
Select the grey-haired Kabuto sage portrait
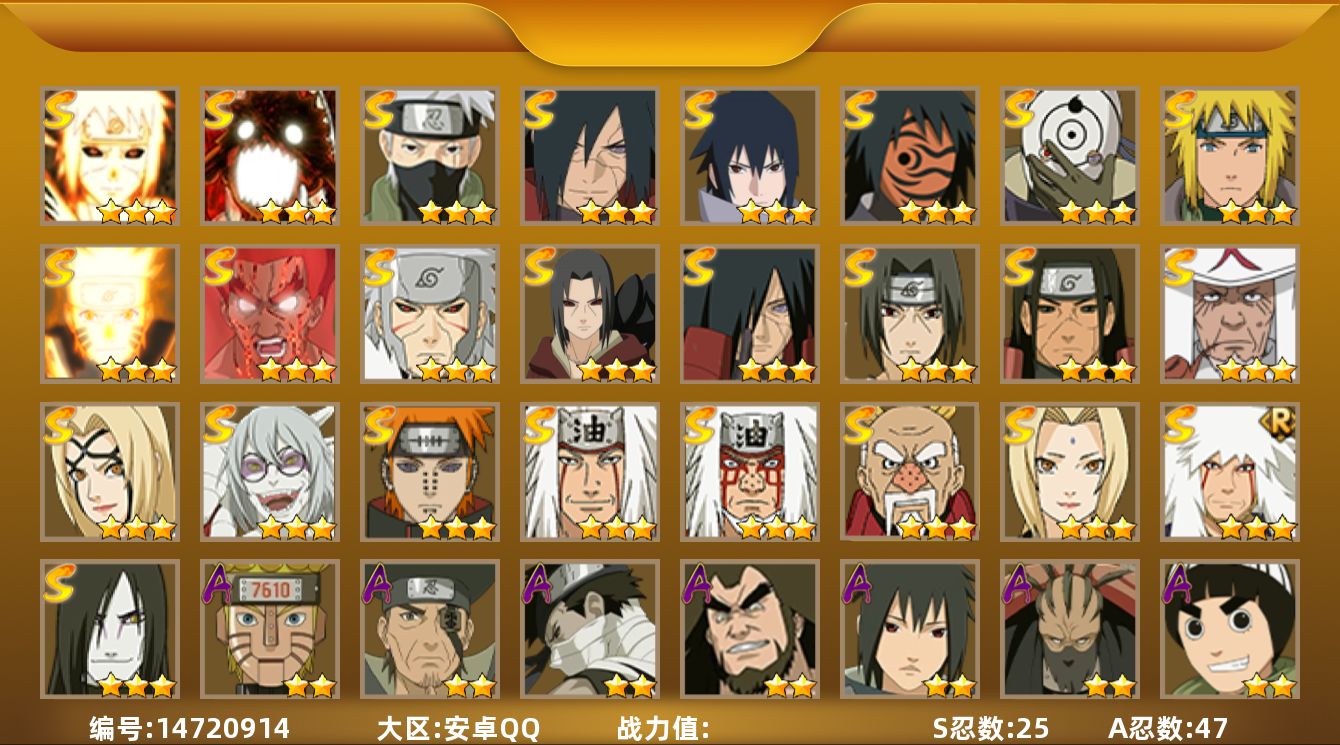[269, 471]
